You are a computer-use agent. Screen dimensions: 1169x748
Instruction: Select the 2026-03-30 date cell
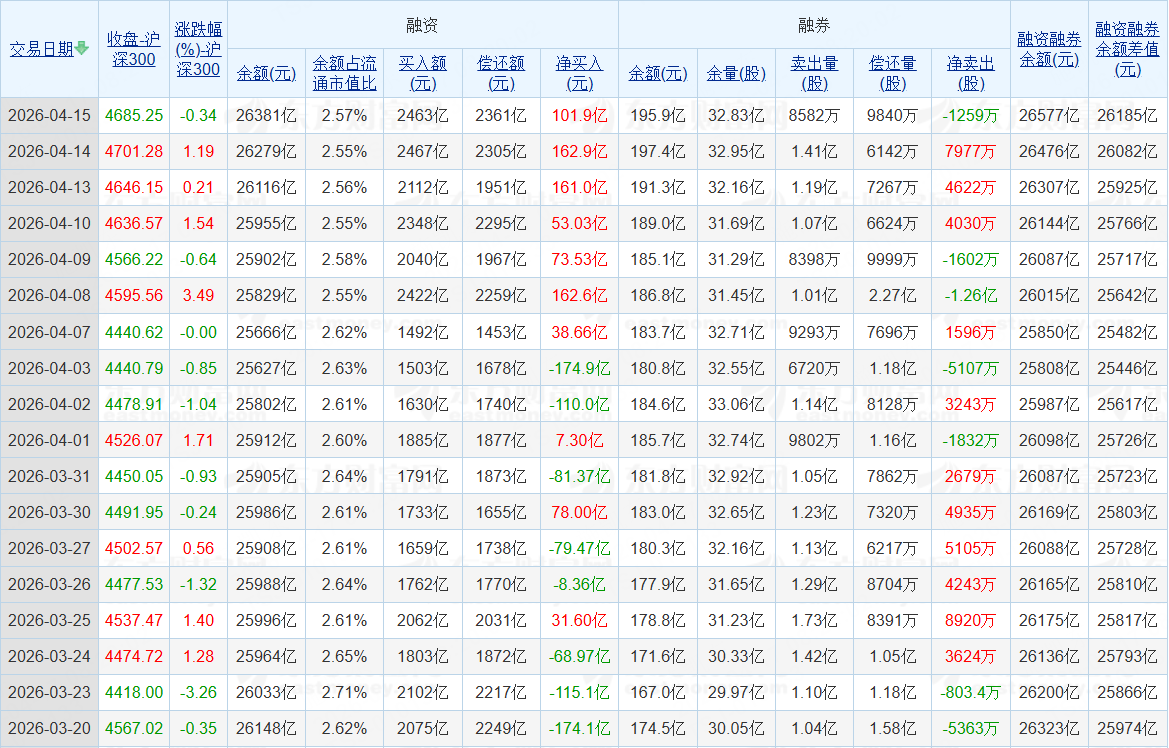49,512
